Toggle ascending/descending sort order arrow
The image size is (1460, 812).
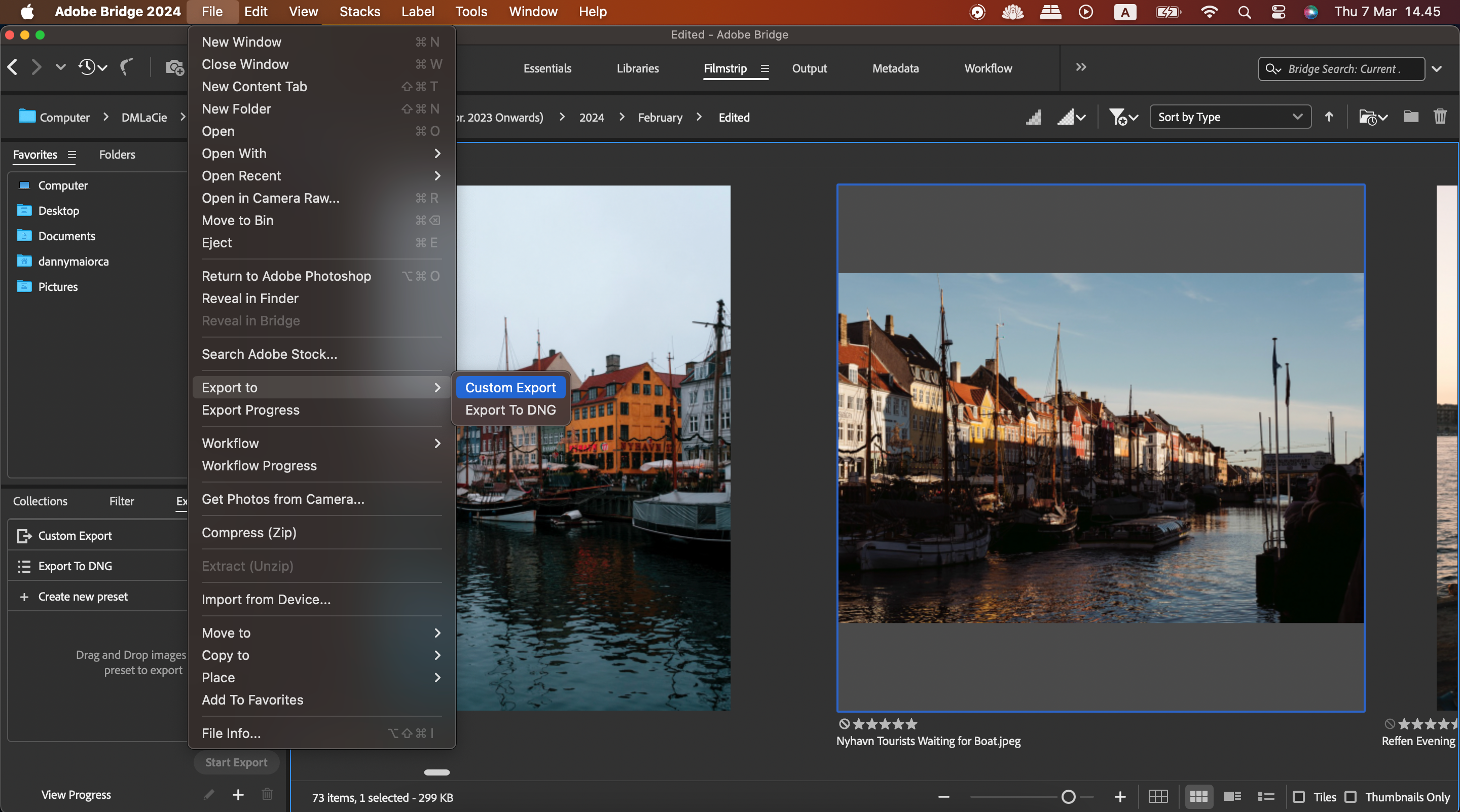1329,117
